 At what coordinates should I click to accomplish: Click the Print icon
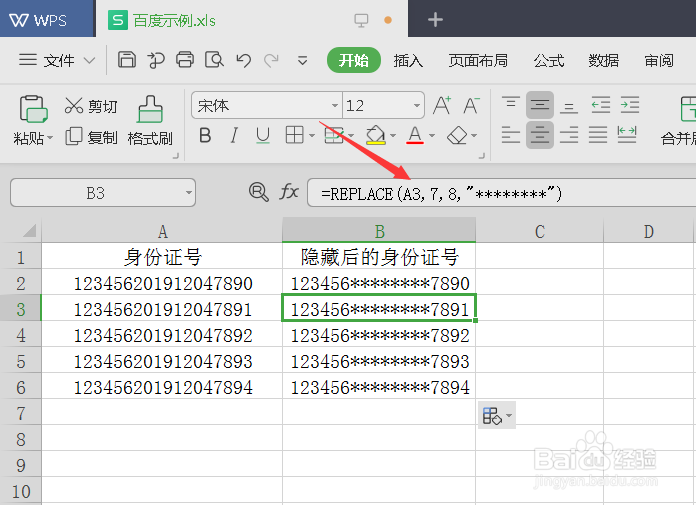(x=185, y=59)
